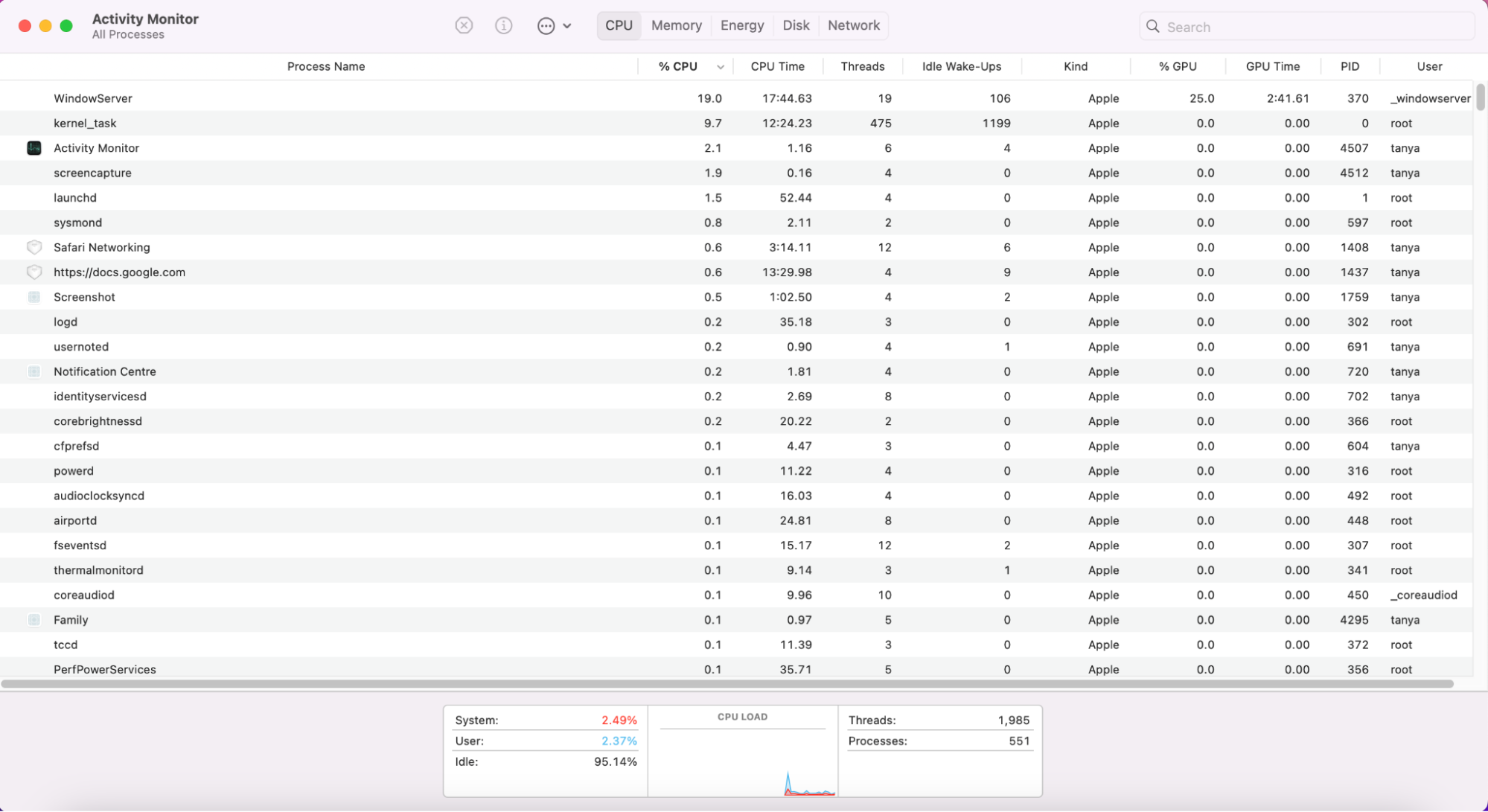Click the magnifying glass in the search field
Screen dimensions: 1488x812
[x=1152, y=26]
